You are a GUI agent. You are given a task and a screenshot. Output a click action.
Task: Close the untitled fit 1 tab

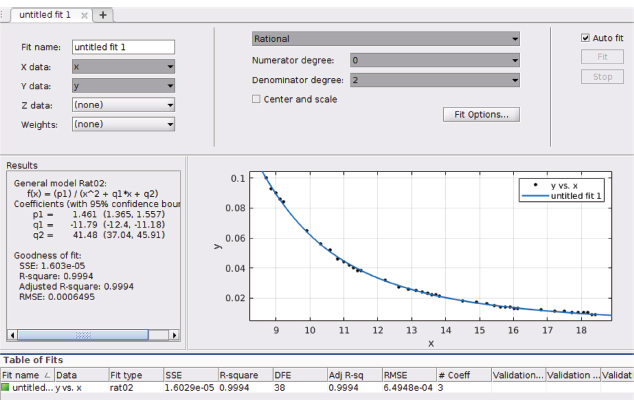click(x=84, y=15)
